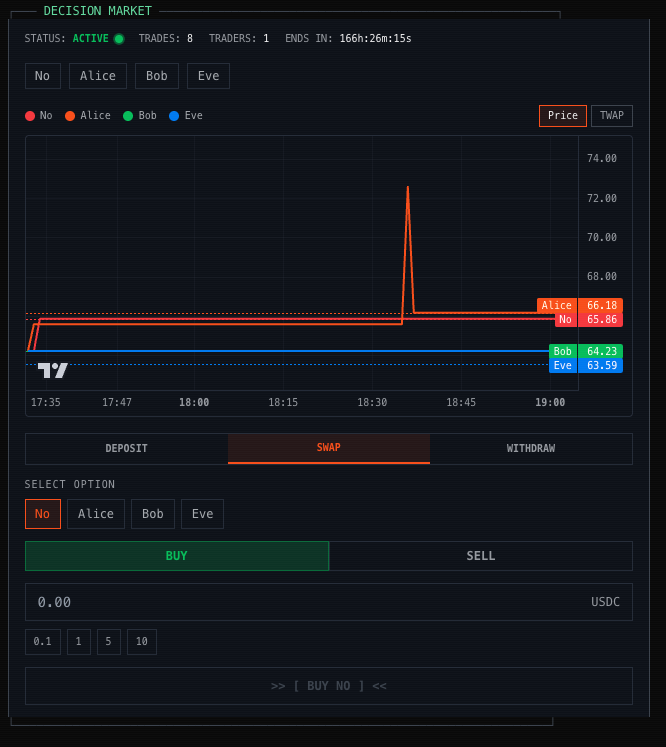Choose Bob under Select Option

point(152,514)
